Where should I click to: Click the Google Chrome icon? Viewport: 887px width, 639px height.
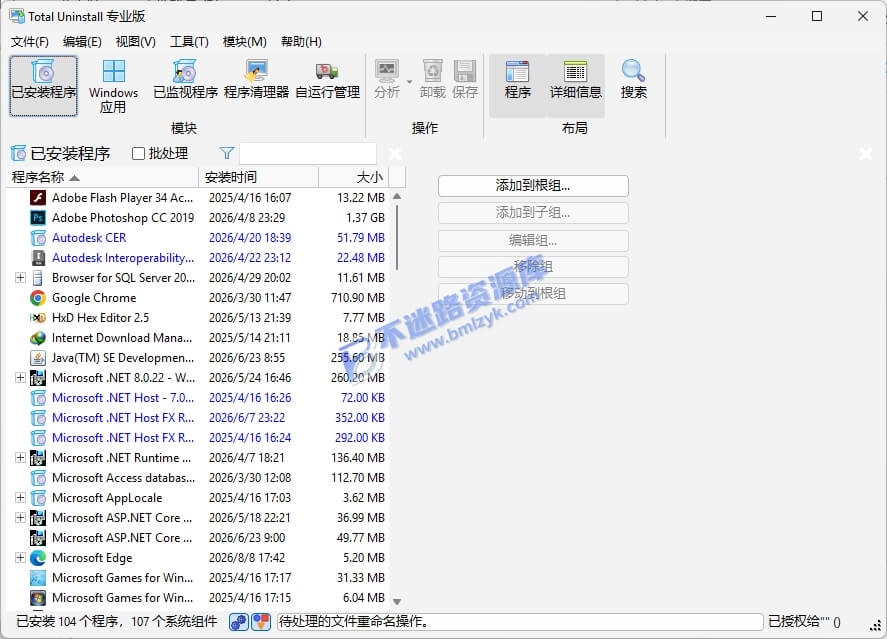click(x=38, y=298)
